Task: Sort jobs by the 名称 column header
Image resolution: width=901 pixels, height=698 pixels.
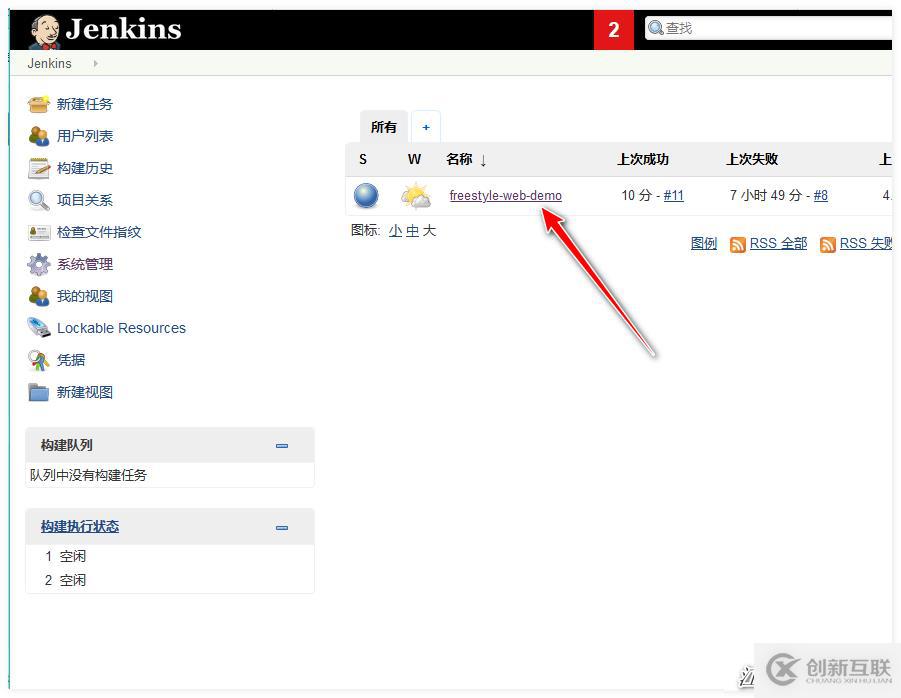Action: [x=459, y=159]
